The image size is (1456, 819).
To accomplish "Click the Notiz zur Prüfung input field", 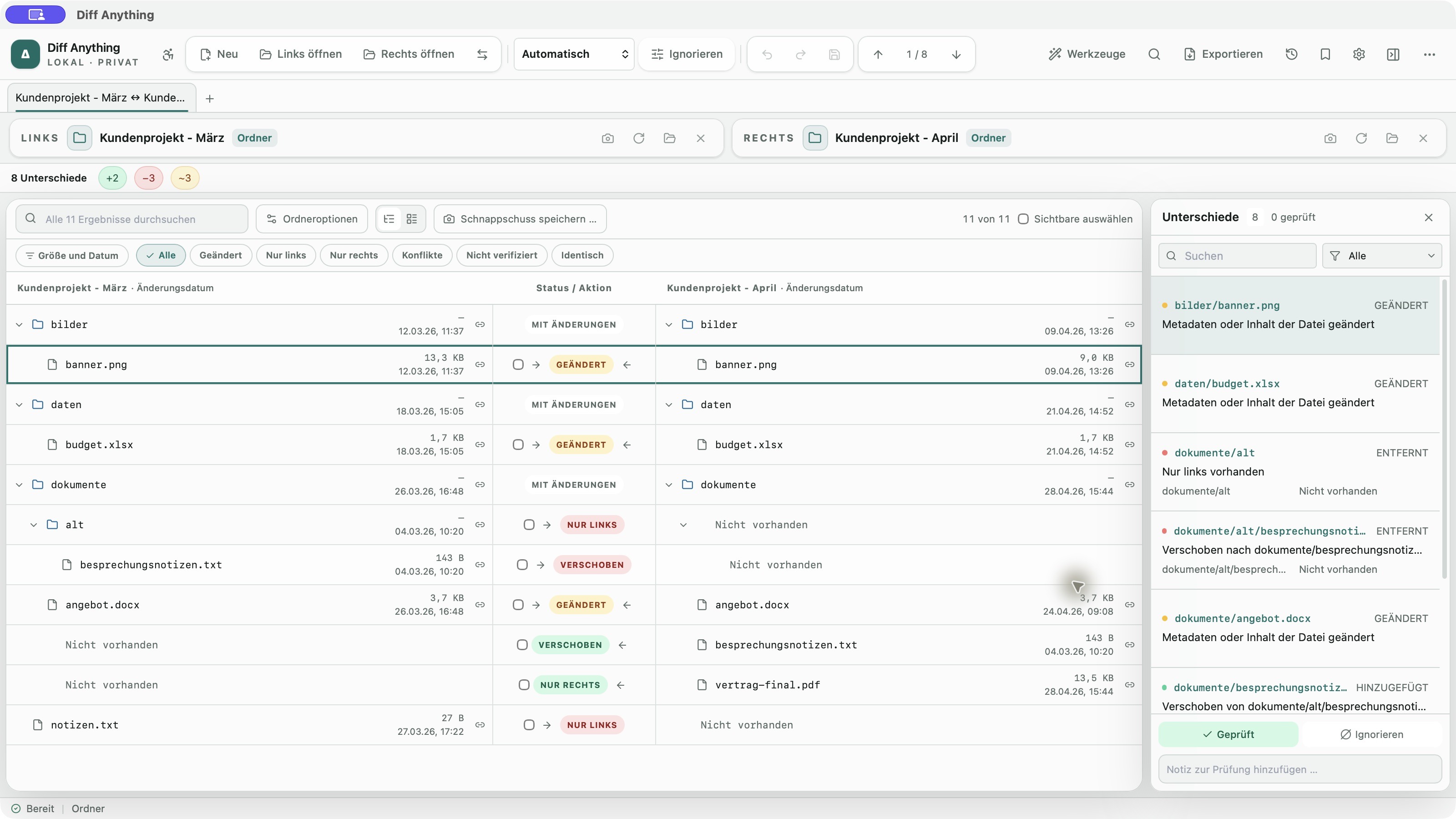I will coord(1300,769).
